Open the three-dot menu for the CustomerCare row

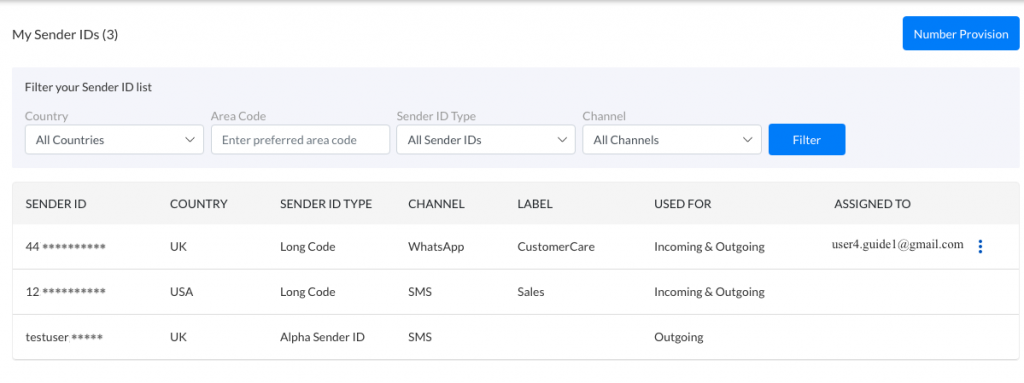tap(980, 246)
